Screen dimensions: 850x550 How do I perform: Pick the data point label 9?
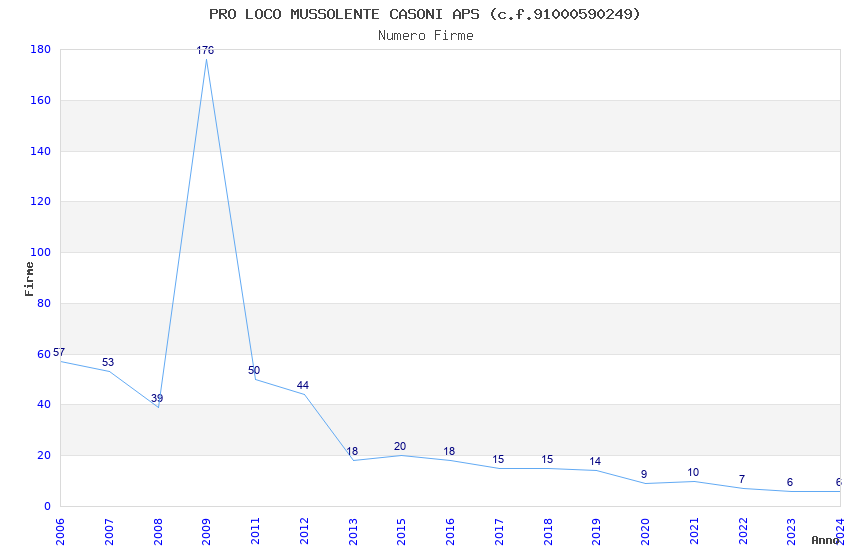644,474
